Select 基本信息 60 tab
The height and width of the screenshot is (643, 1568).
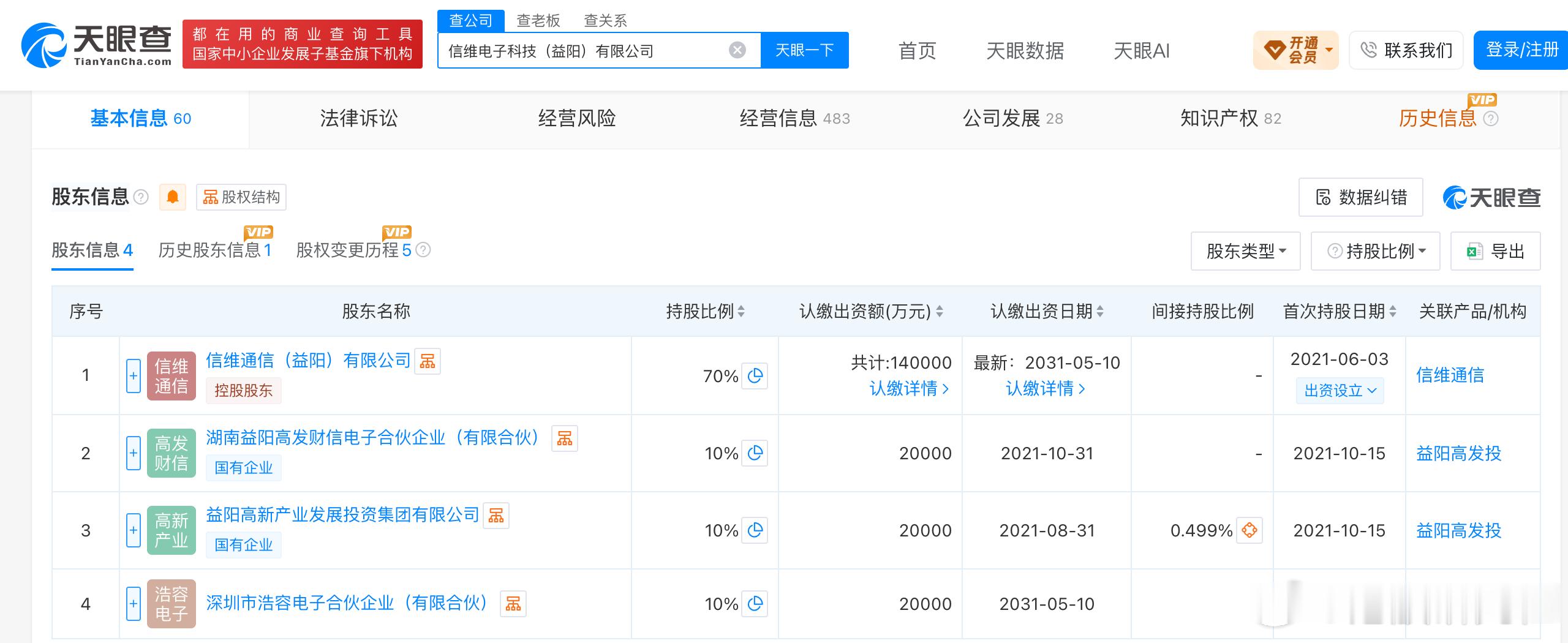coord(141,118)
